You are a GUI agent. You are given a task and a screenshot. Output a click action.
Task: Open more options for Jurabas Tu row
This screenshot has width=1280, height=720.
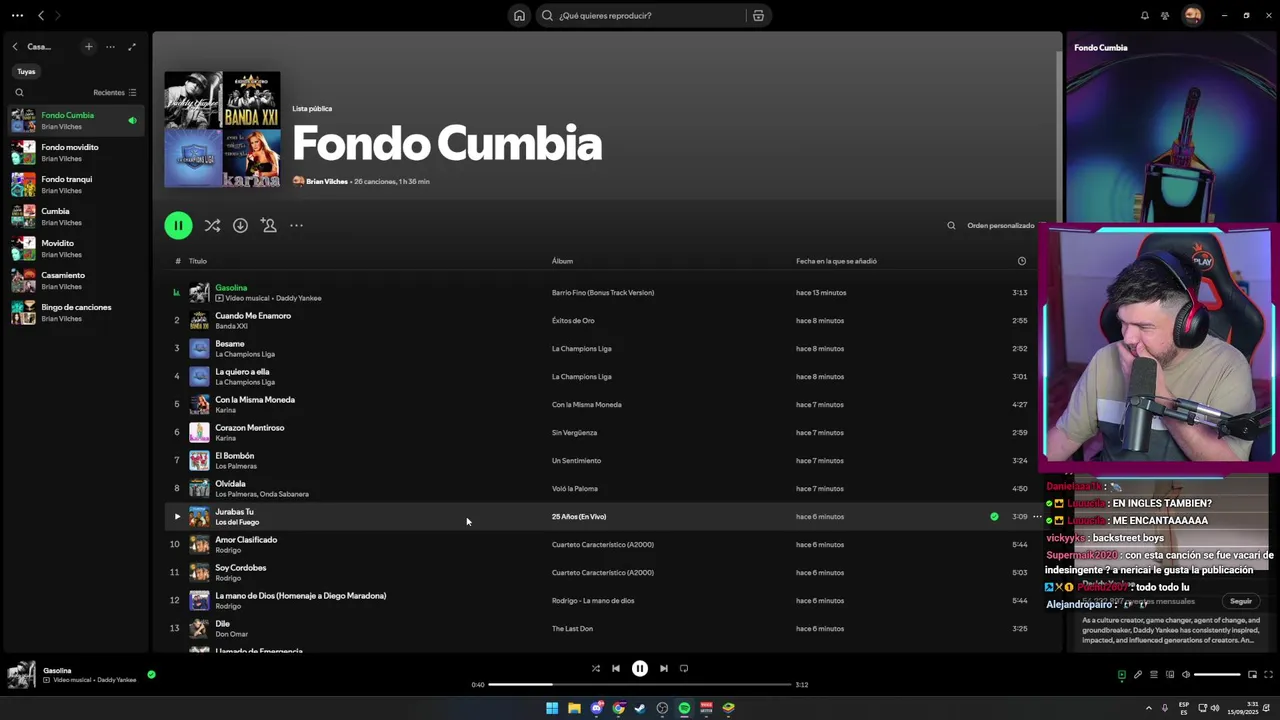pyautogui.click(x=1037, y=516)
